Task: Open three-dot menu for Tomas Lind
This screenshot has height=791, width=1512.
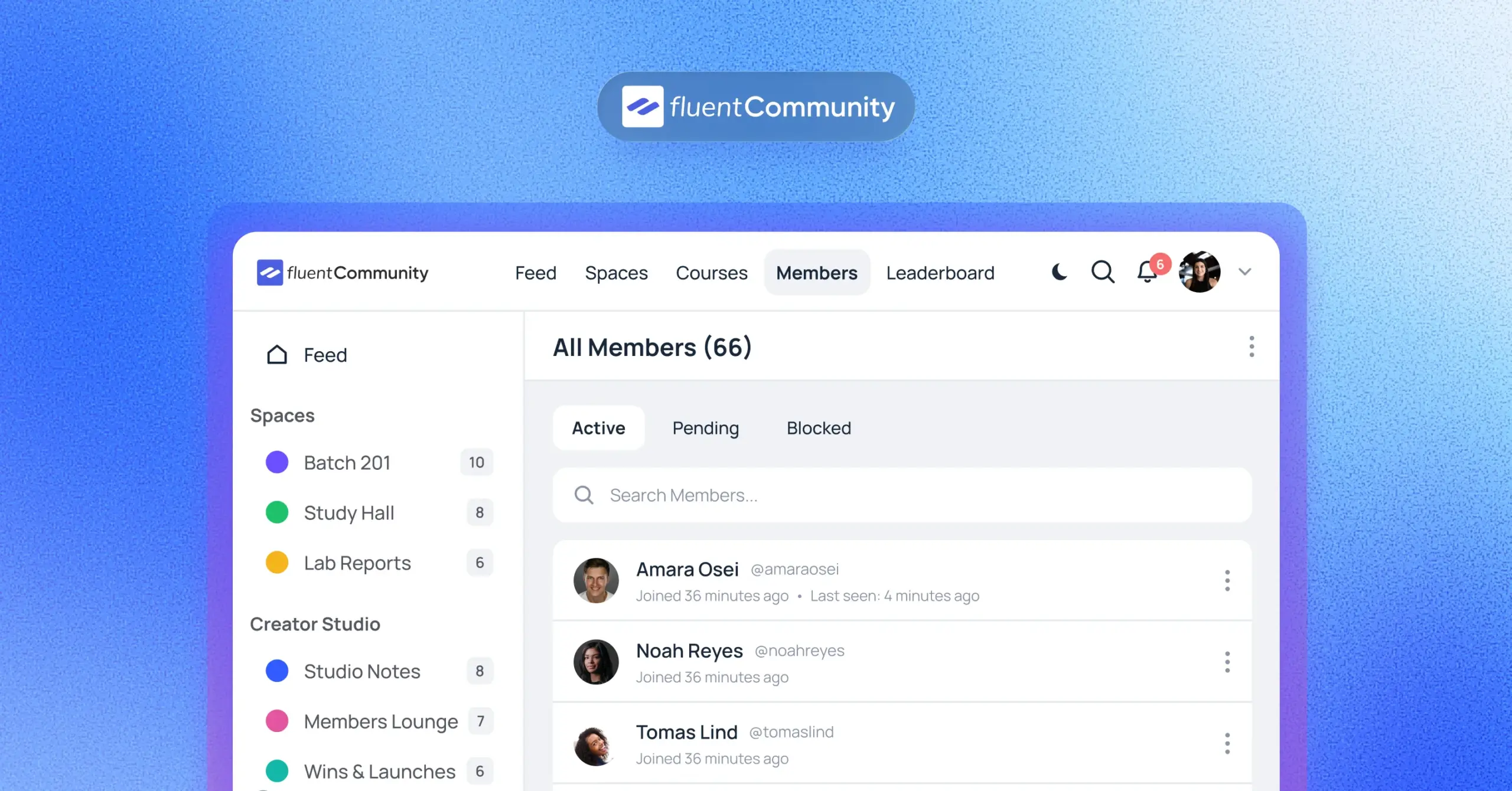Action: (1227, 743)
